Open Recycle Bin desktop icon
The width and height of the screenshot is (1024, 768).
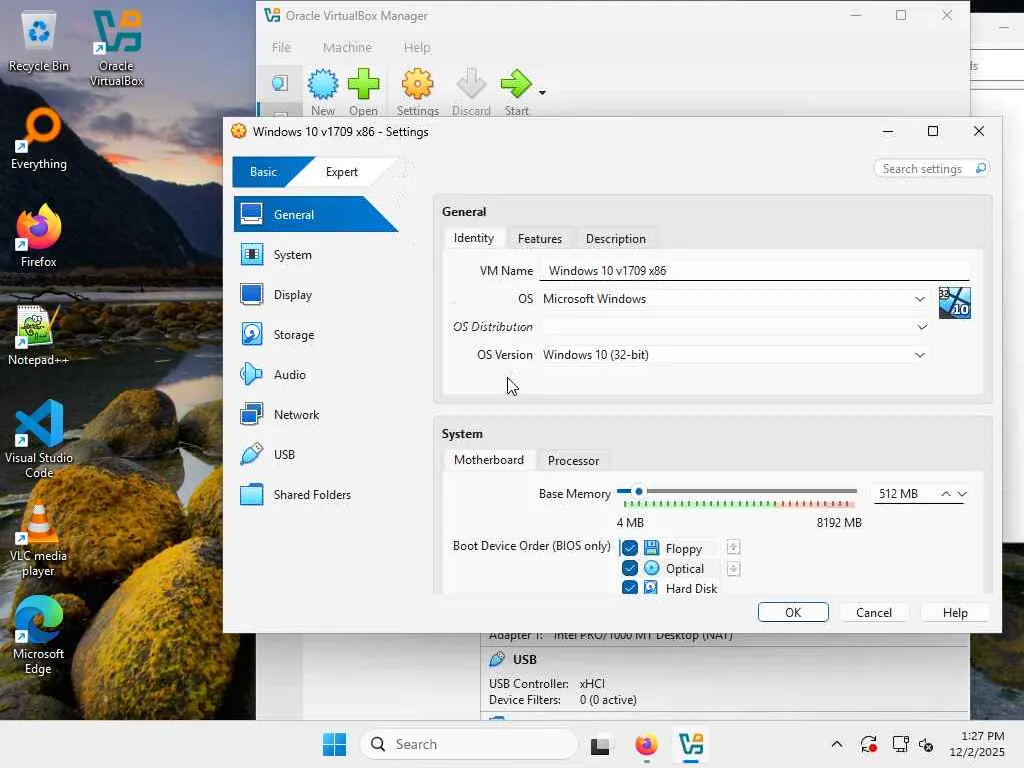point(39,42)
